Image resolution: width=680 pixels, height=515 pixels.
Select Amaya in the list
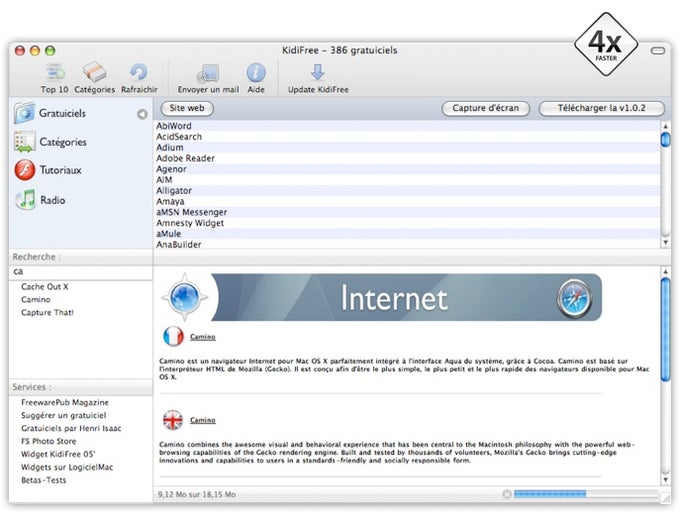tap(407, 202)
